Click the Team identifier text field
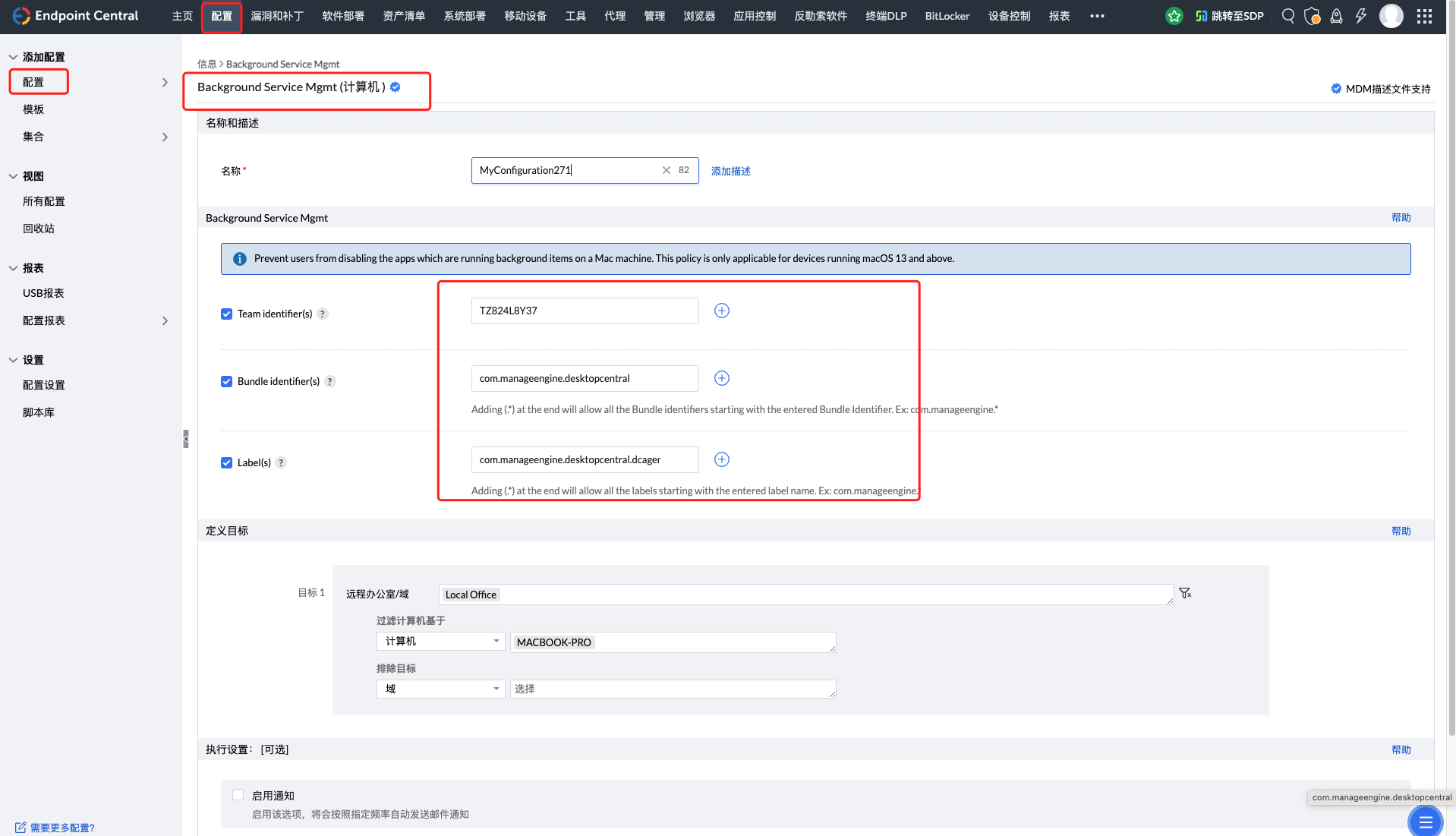 coord(585,311)
